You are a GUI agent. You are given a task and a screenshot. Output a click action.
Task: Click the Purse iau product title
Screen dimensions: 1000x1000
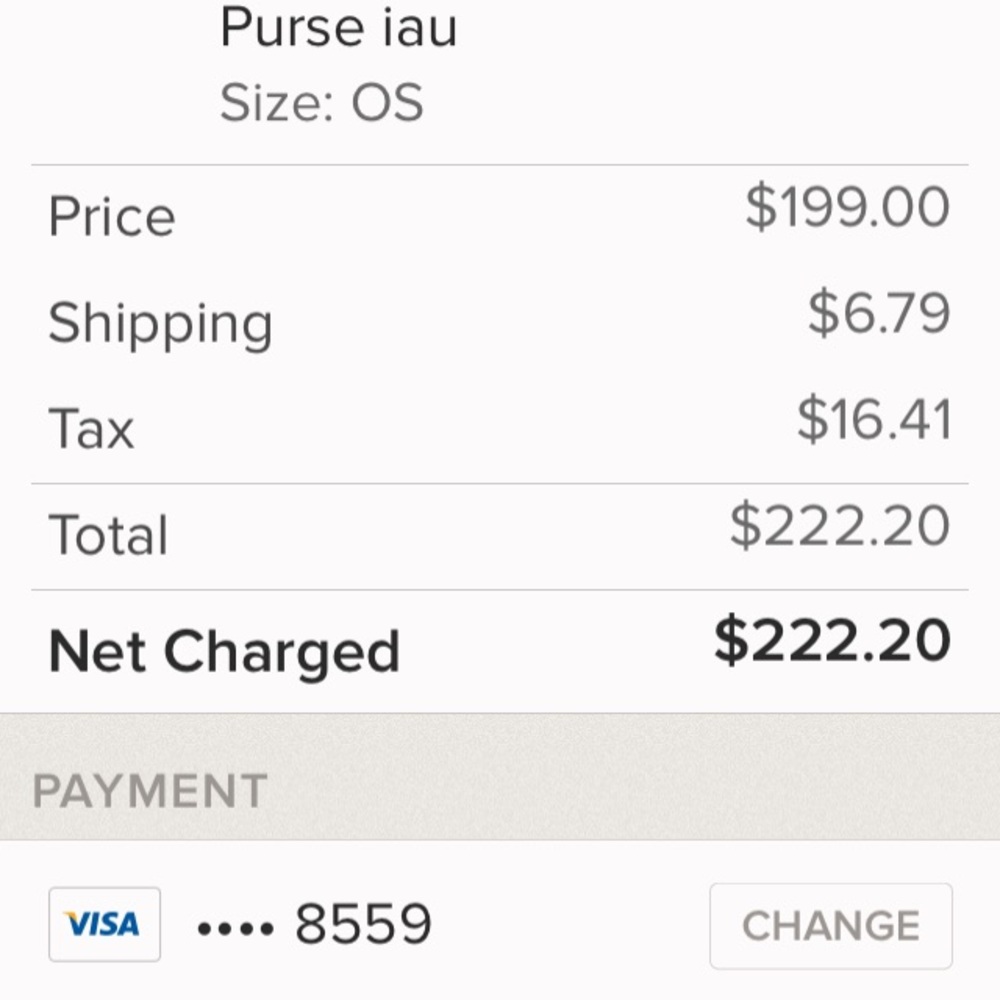(340, 28)
